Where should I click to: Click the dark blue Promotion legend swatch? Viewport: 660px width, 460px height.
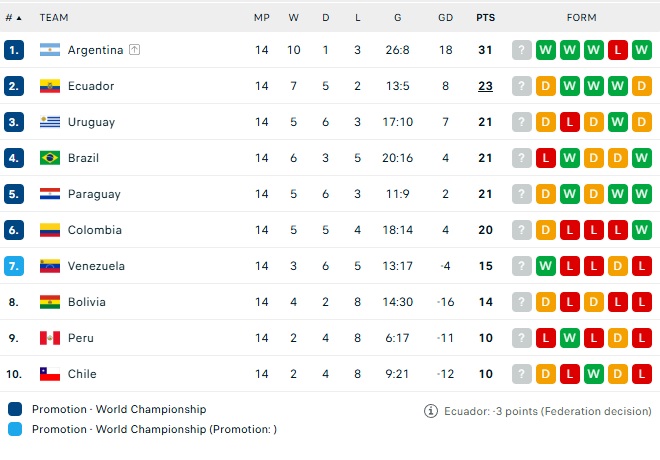click(15, 409)
